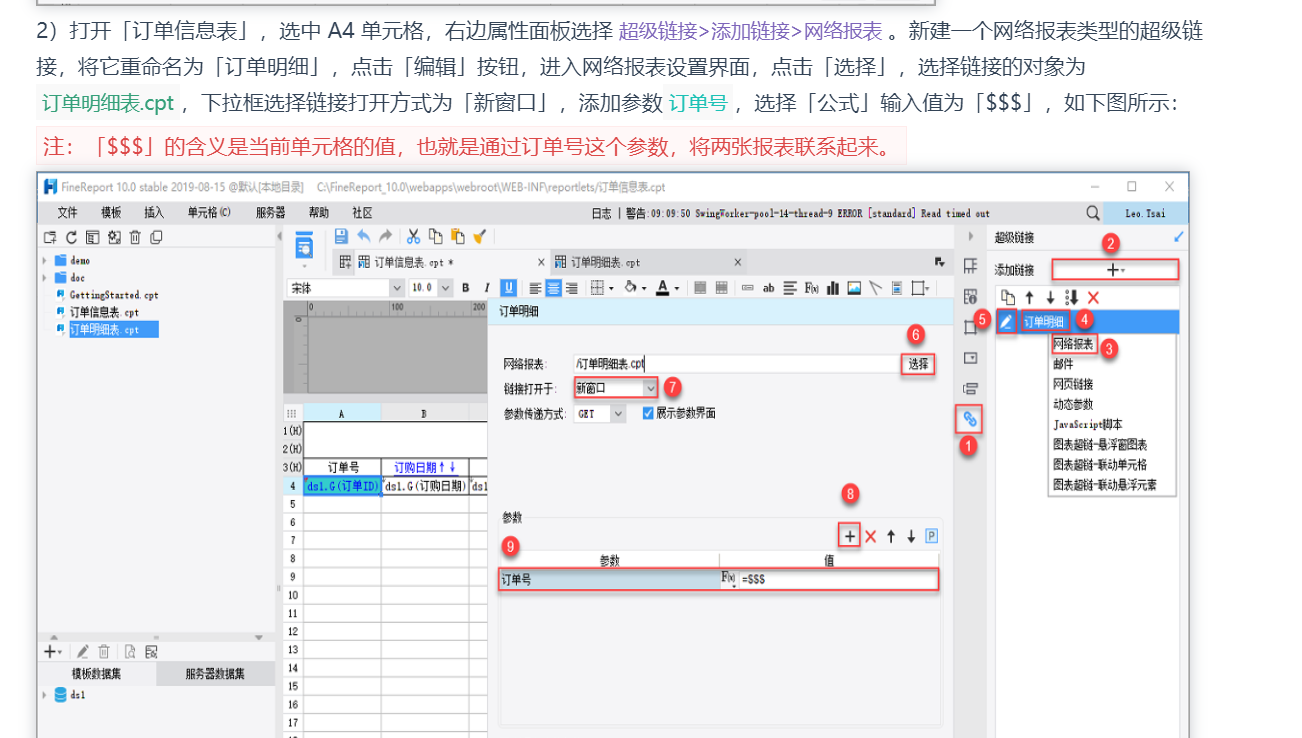
Task: Click the 选择 button for 网络报表
Action: (919, 365)
